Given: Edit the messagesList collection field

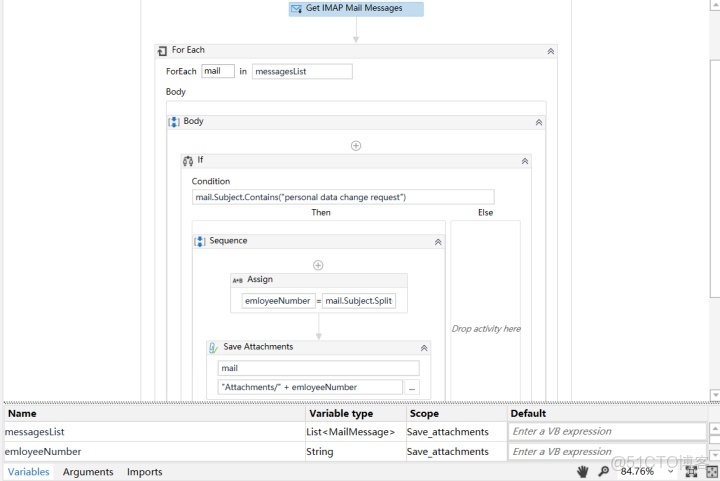Looking at the screenshot, I should click(x=302, y=72).
